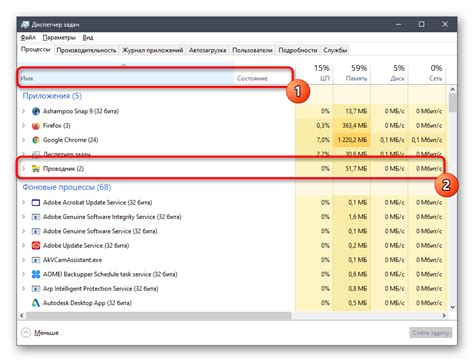Click the Проводник folder icon

(x=36, y=169)
